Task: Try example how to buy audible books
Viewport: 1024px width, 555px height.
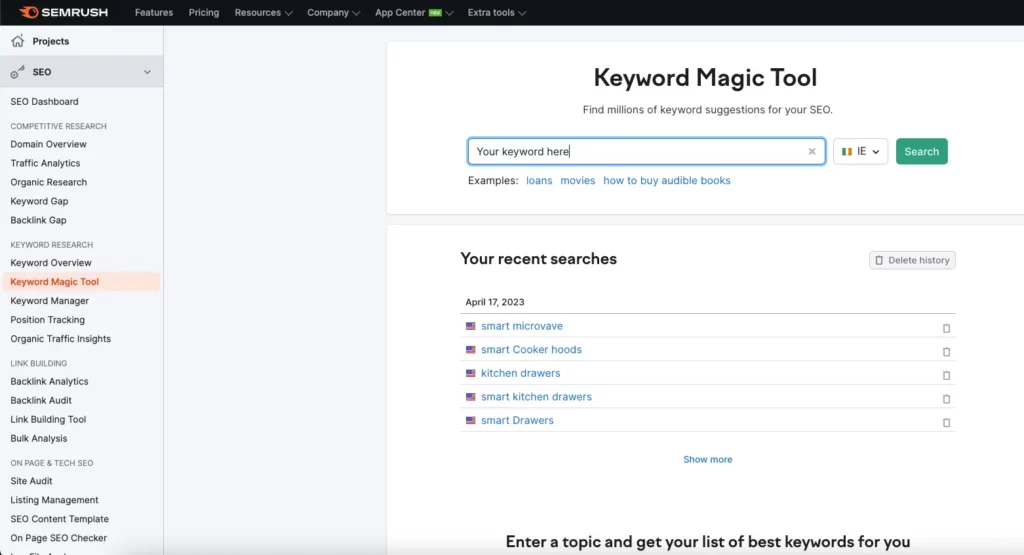Action: [x=667, y=180]
